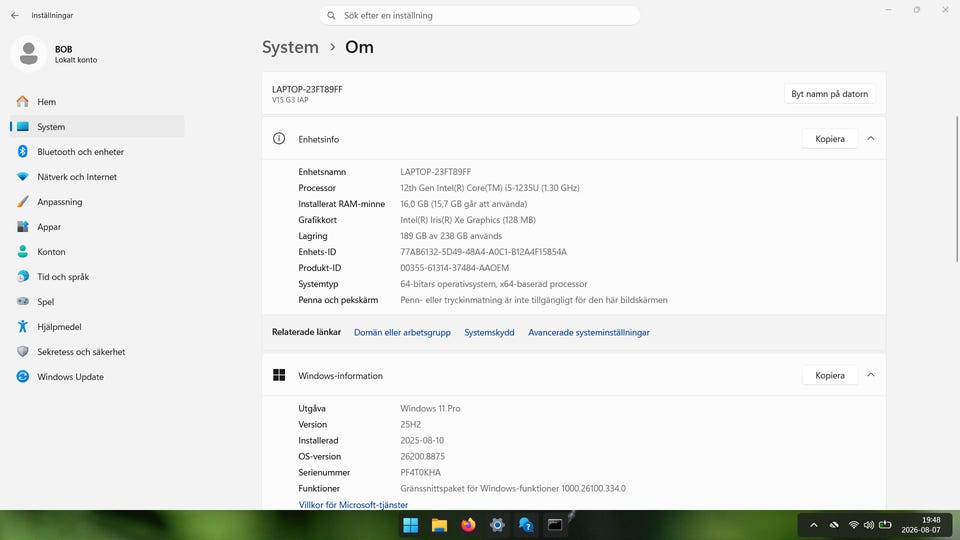960x540 pixels.
Task: Click Byt namn på datorn button
Action: click(x=830, y=94)
